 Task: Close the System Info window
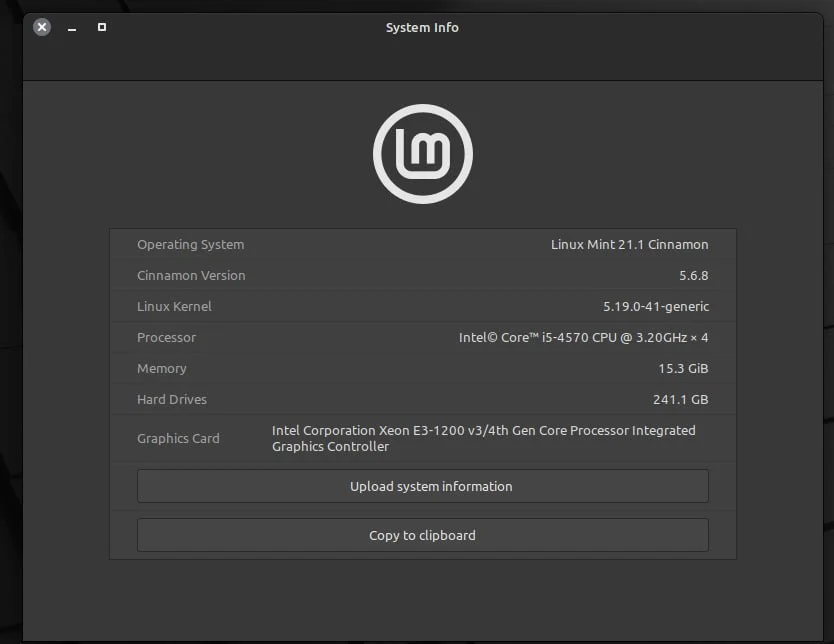coord(42,27)
